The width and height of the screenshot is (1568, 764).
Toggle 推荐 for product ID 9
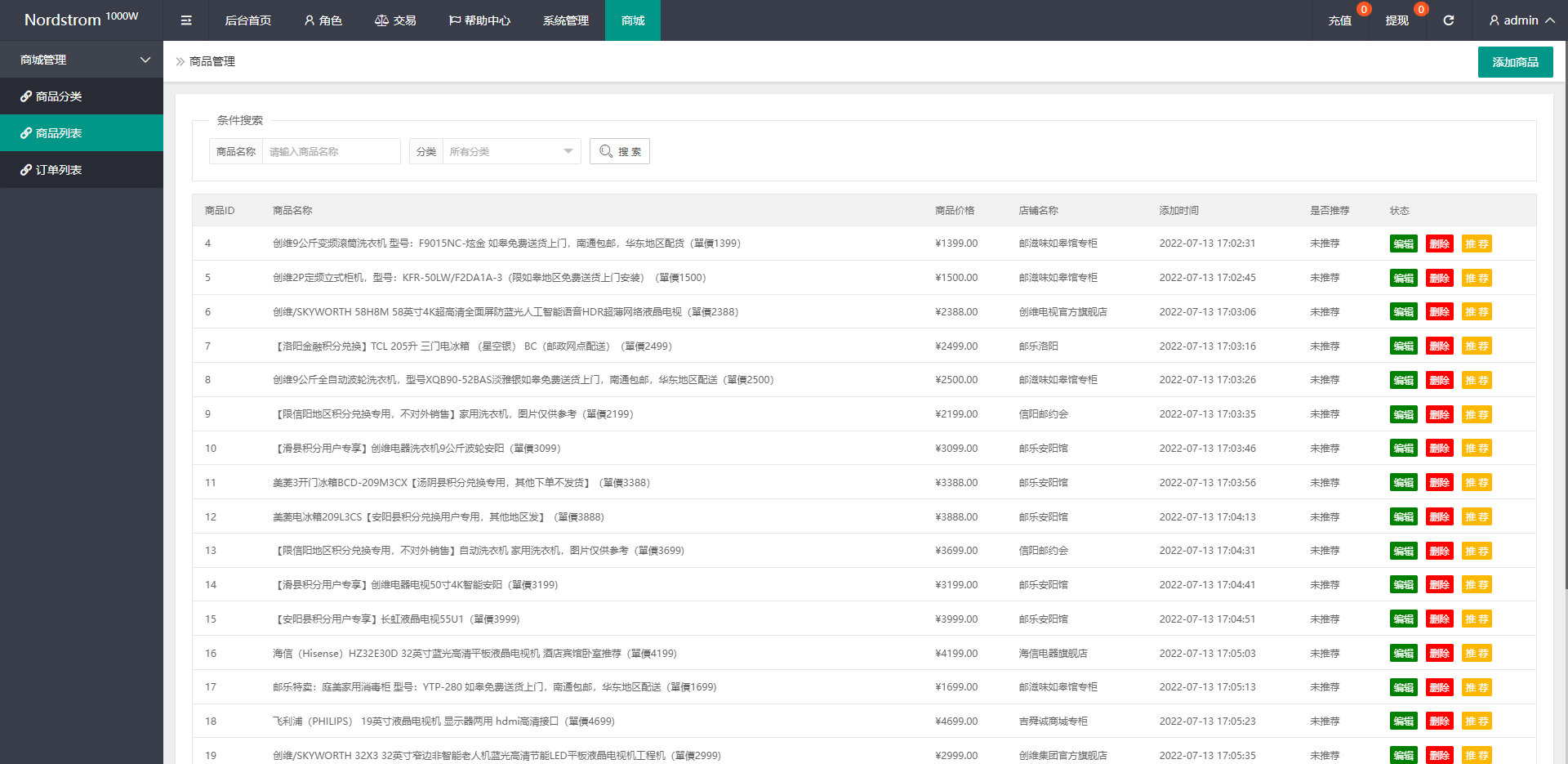click(x=1476, y=415)
